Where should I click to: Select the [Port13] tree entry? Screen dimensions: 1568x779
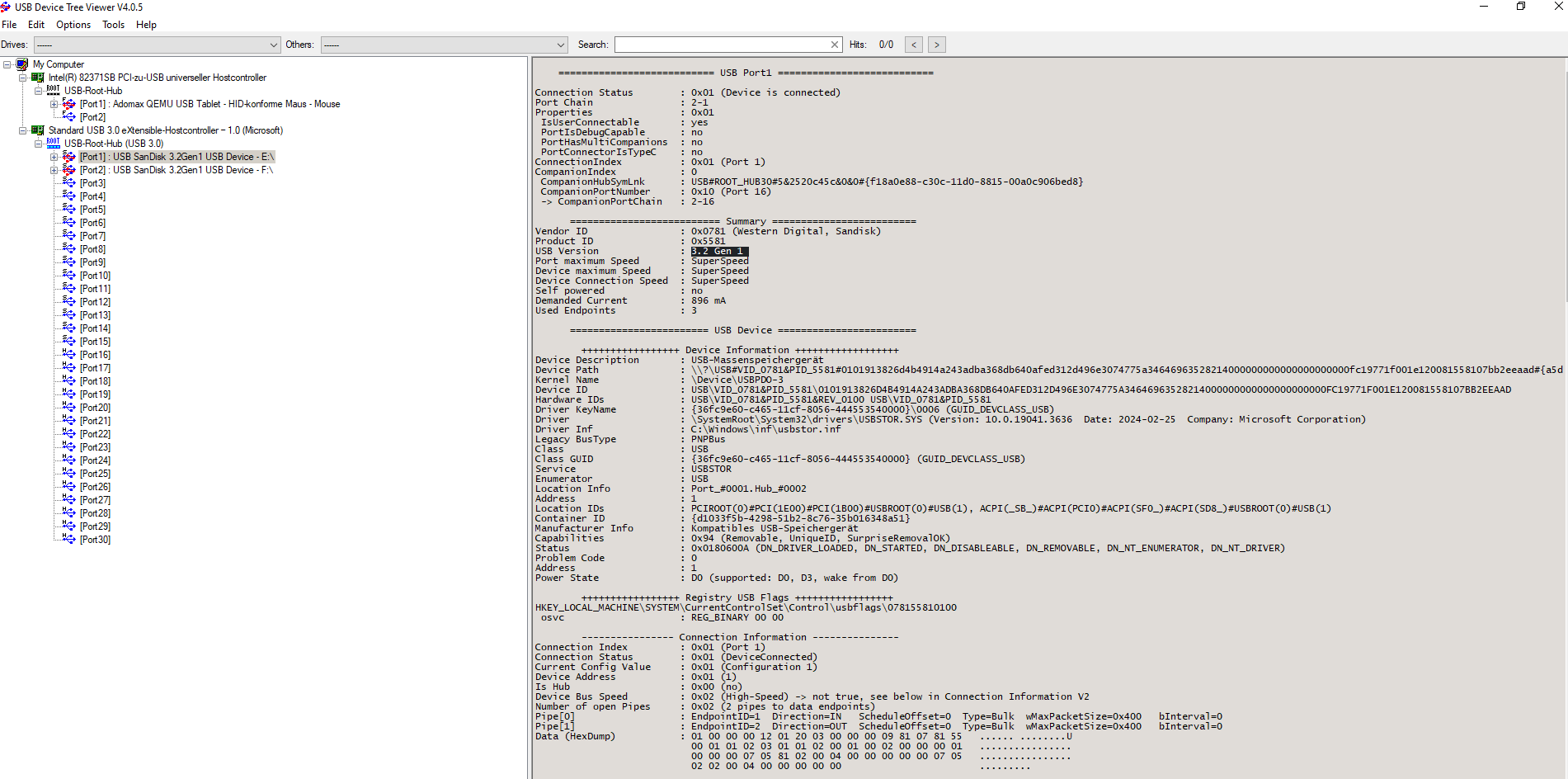pos(95,315)
